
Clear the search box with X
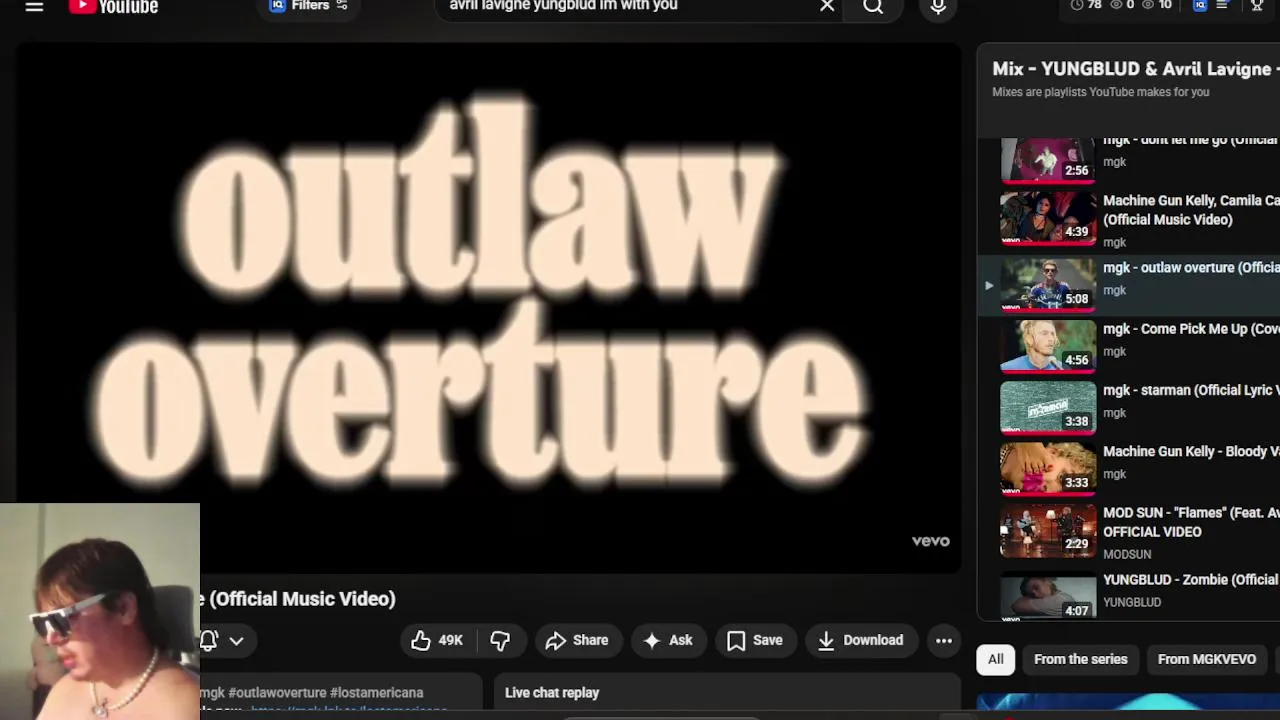tap(827, 6)
